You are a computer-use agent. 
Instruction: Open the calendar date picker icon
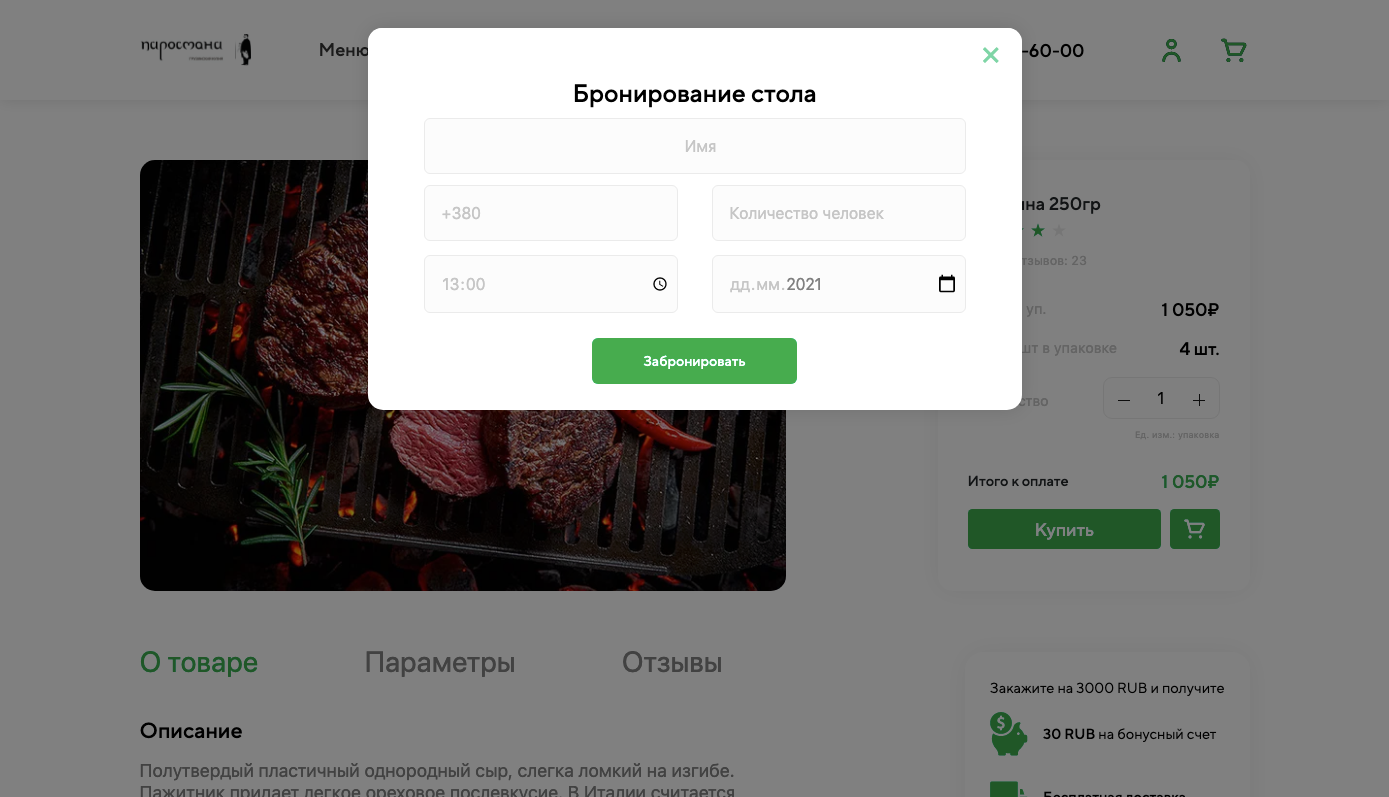[947, 284]
